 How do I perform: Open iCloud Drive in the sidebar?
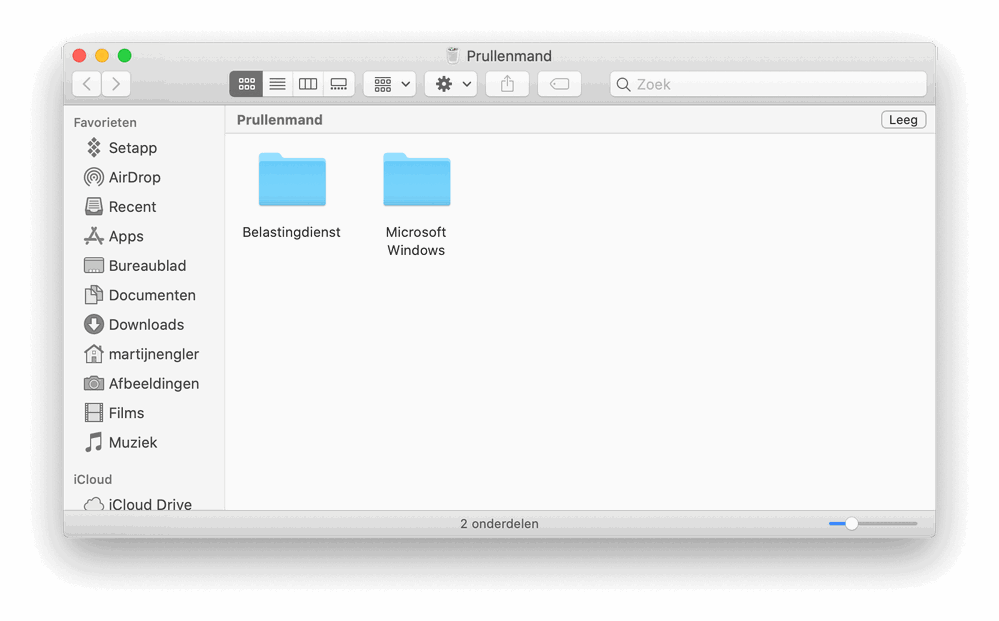point(150,504)
